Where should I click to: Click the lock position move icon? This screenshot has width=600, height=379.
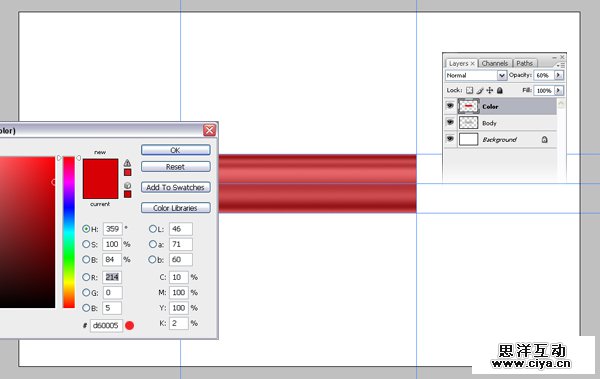[489, 91]
